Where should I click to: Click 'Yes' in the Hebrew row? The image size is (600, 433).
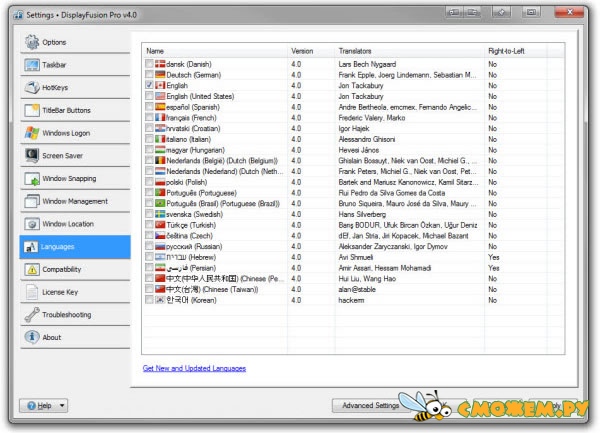tap(494, 257)
